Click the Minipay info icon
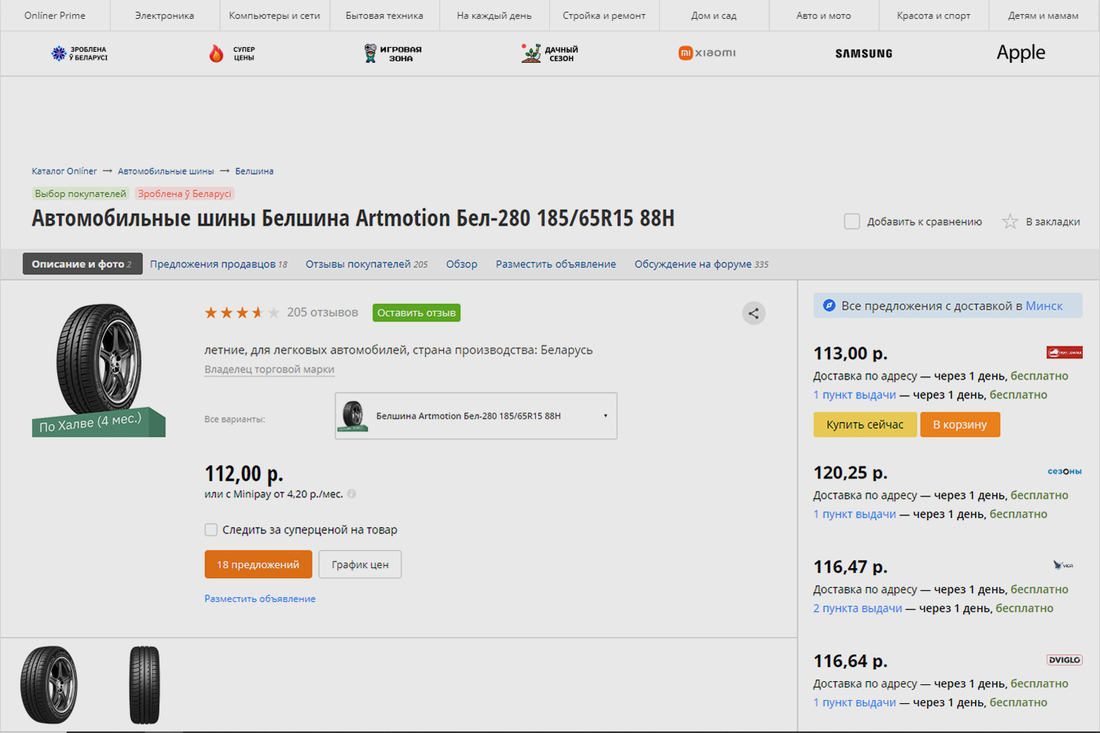Image resolution: width=1100 pixels, height=733 pixels. [x=352, y=493]
